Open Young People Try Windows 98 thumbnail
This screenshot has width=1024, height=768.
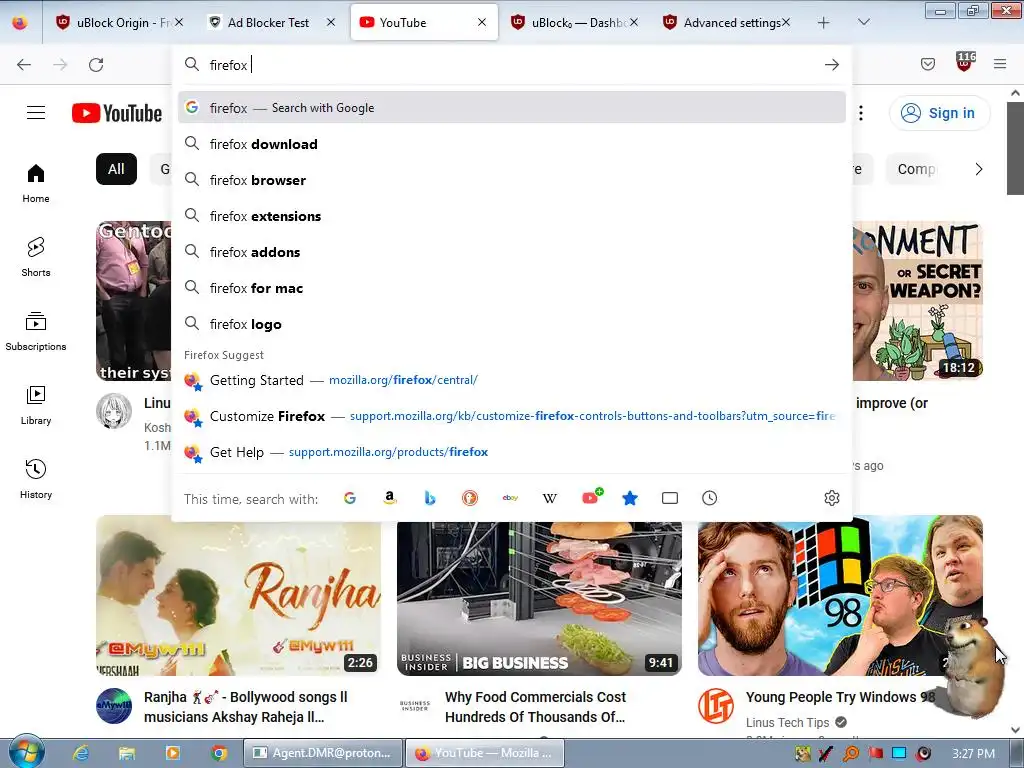[x=840, y=596]
